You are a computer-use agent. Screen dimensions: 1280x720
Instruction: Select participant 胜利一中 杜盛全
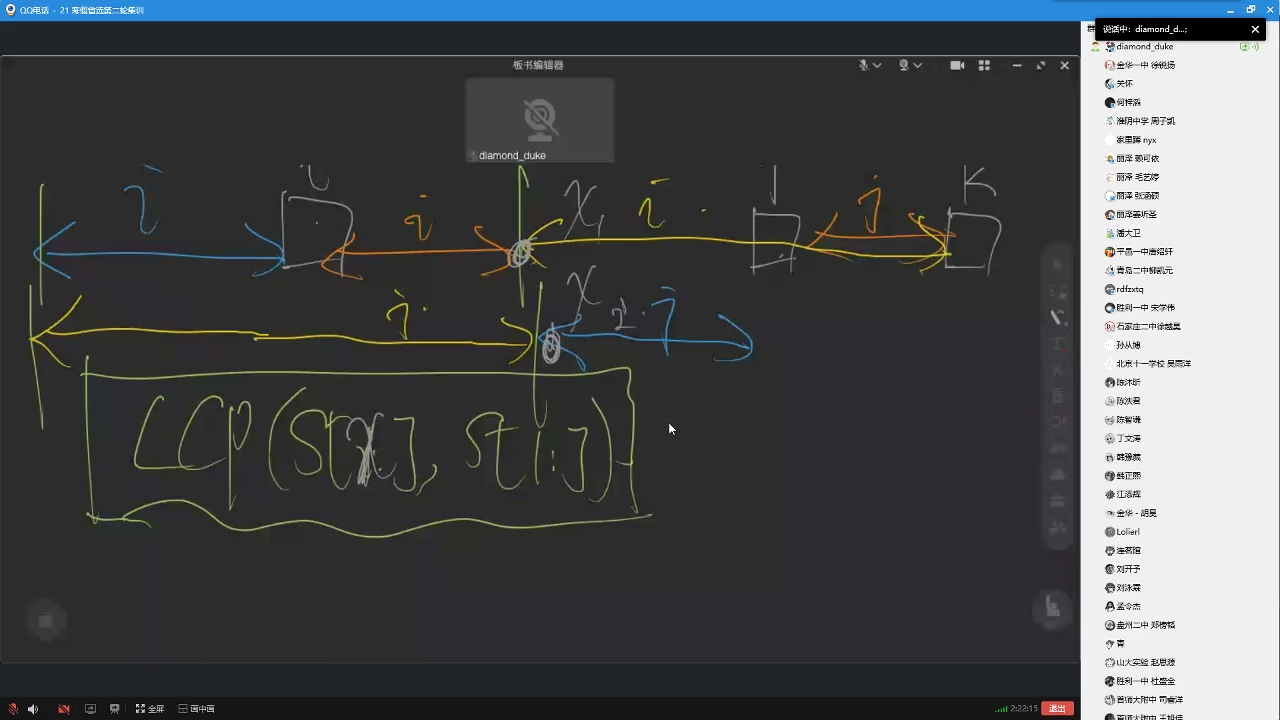(x=1145, y=681)
